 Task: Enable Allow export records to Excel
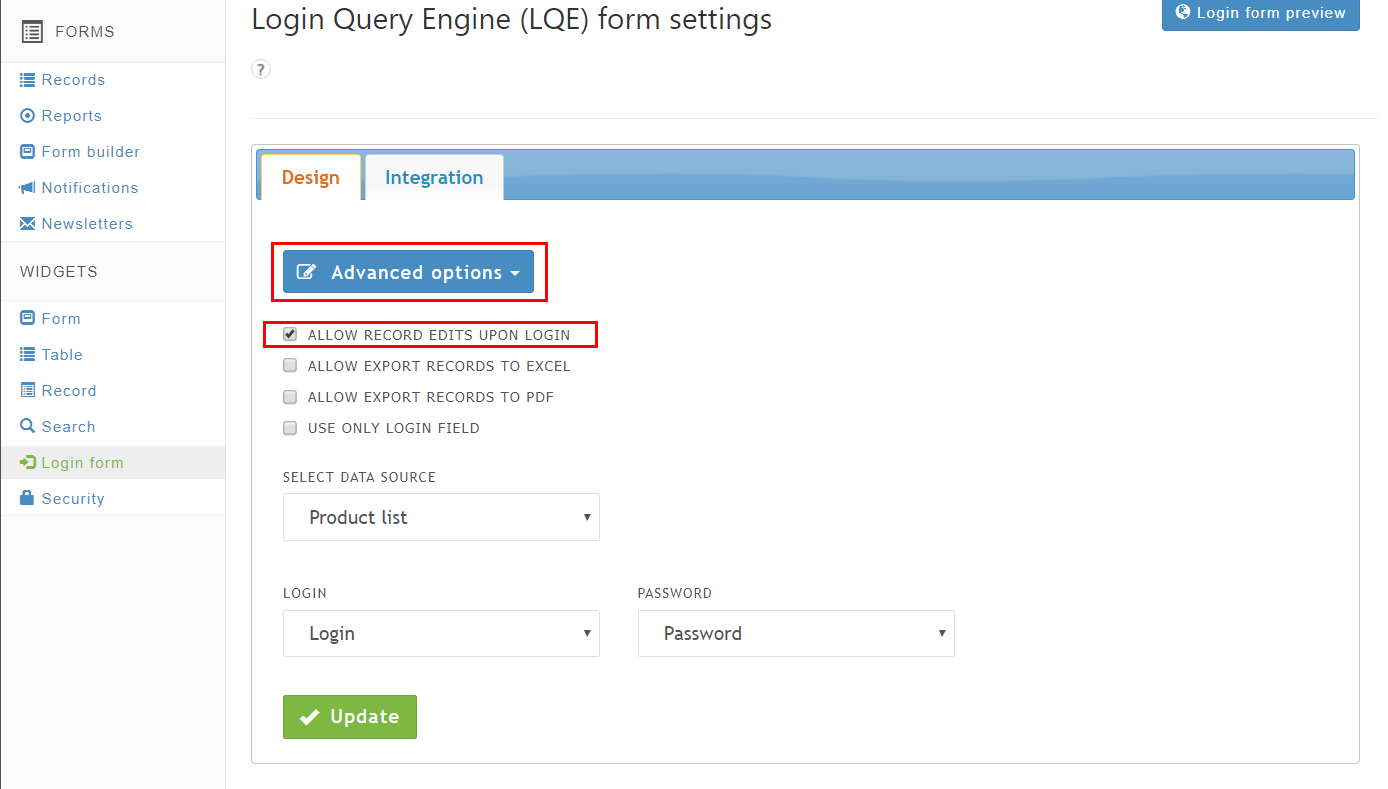[290, 366]
